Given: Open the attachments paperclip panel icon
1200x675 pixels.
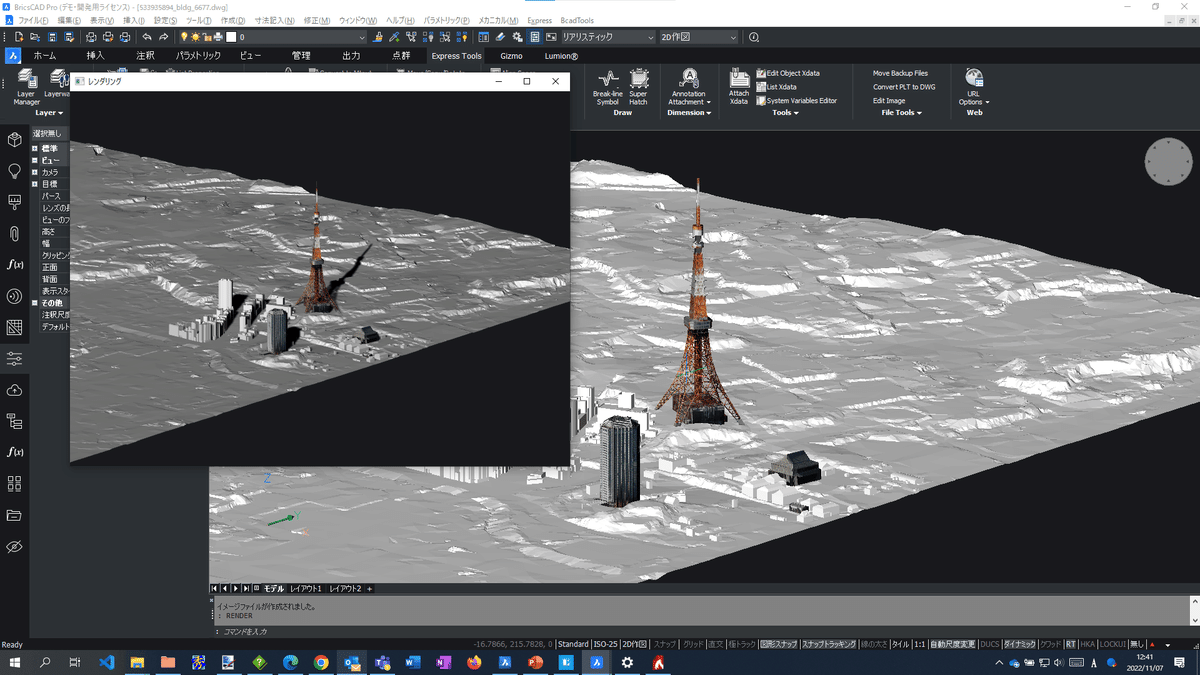Looking at the screenshot, I should (14, 233).
